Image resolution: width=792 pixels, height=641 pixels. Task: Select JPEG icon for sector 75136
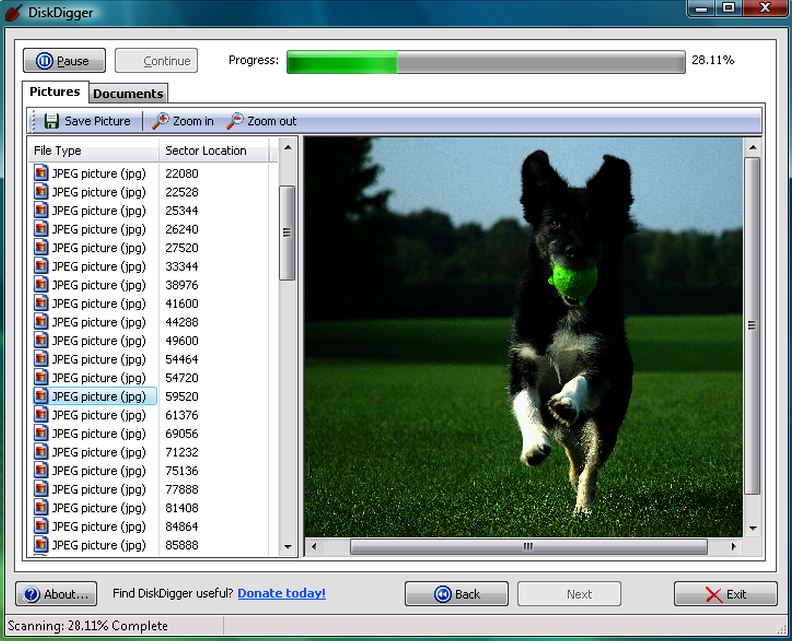pos(41,471)
